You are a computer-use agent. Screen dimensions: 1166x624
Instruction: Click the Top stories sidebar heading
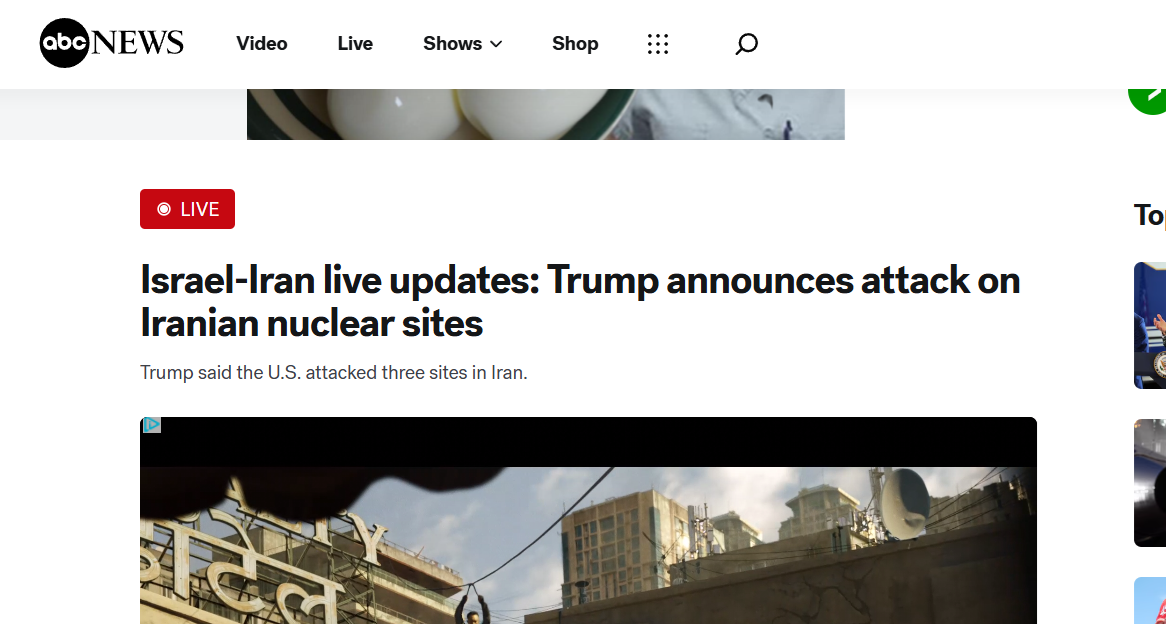tap(1150, 215)
